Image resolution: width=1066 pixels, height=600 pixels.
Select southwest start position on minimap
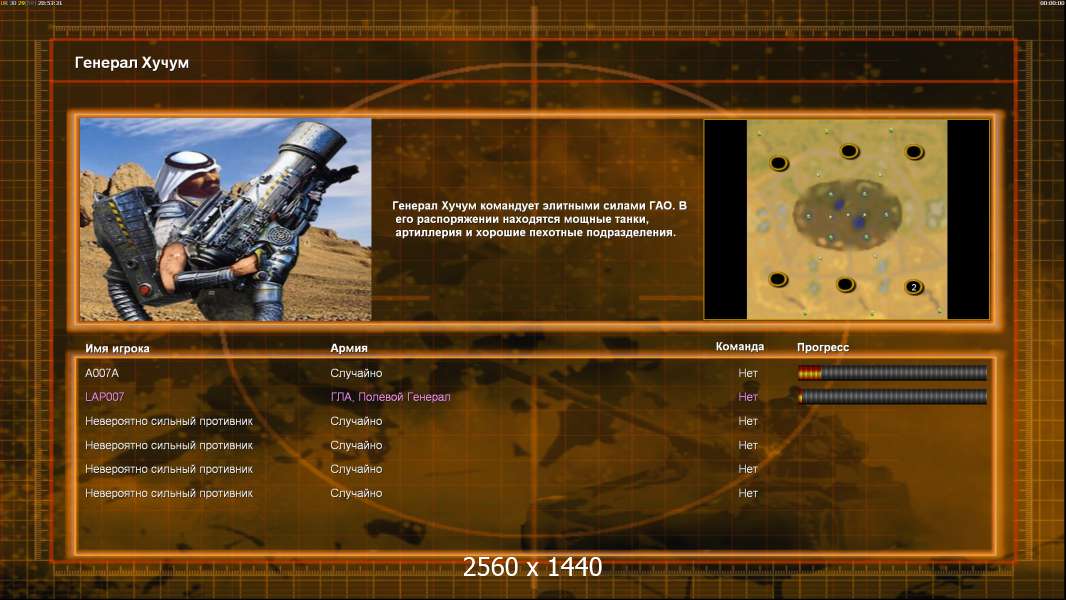(x=778, y=279)
